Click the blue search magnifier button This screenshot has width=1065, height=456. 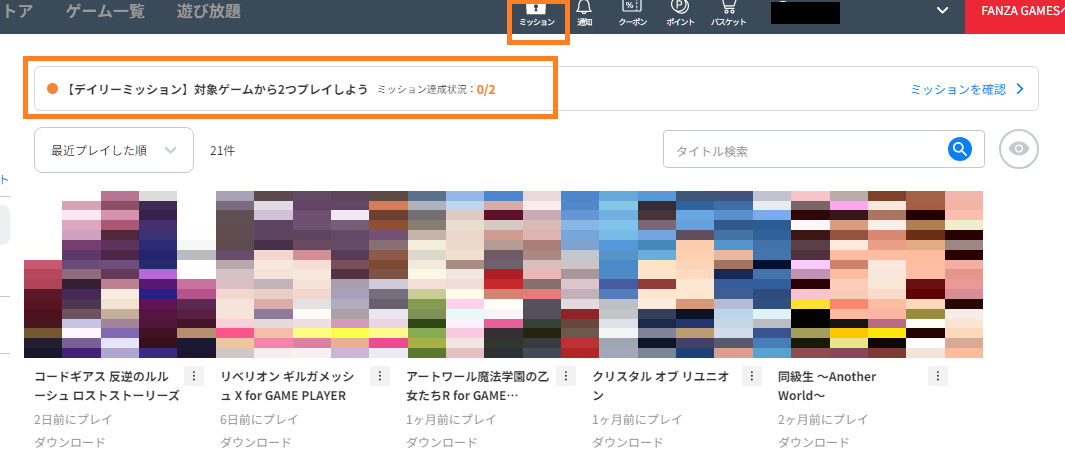960,149
